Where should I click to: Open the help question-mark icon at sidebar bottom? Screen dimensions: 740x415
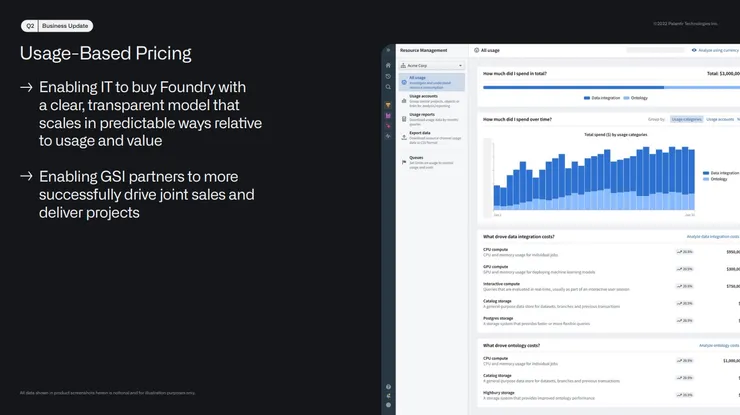click(388, 387)
